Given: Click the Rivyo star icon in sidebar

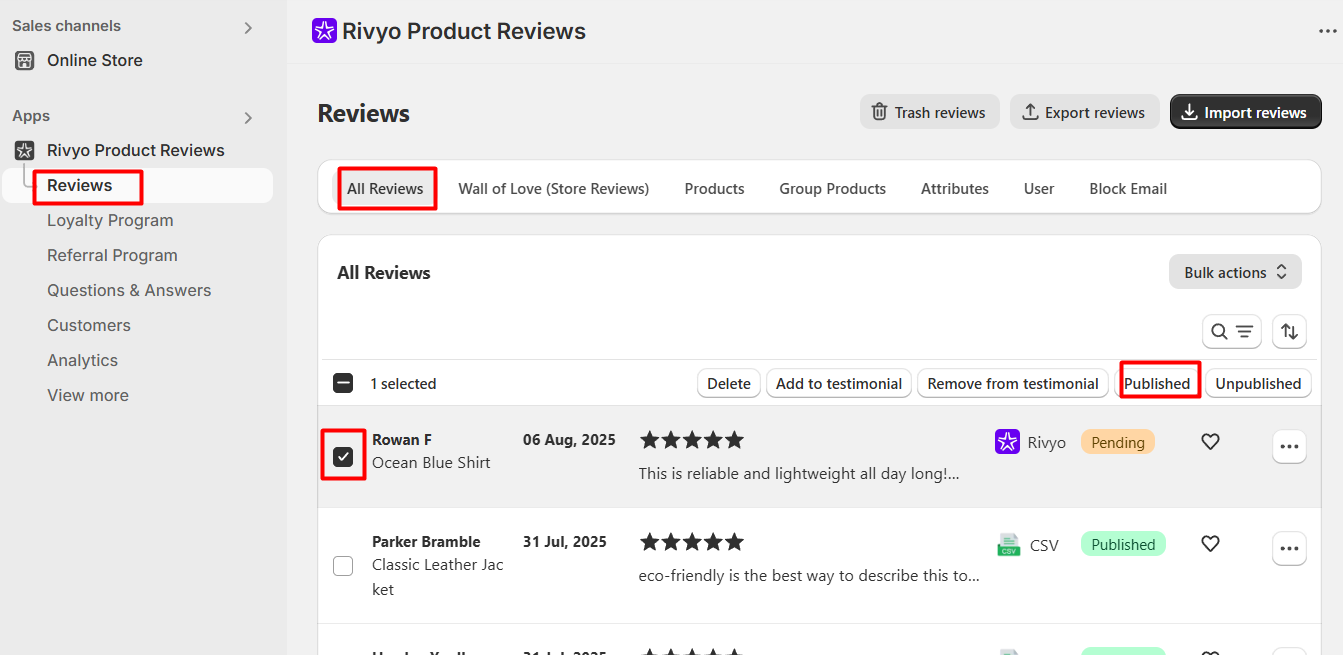Looking at the screenshot, I should (x=25, y=150).
